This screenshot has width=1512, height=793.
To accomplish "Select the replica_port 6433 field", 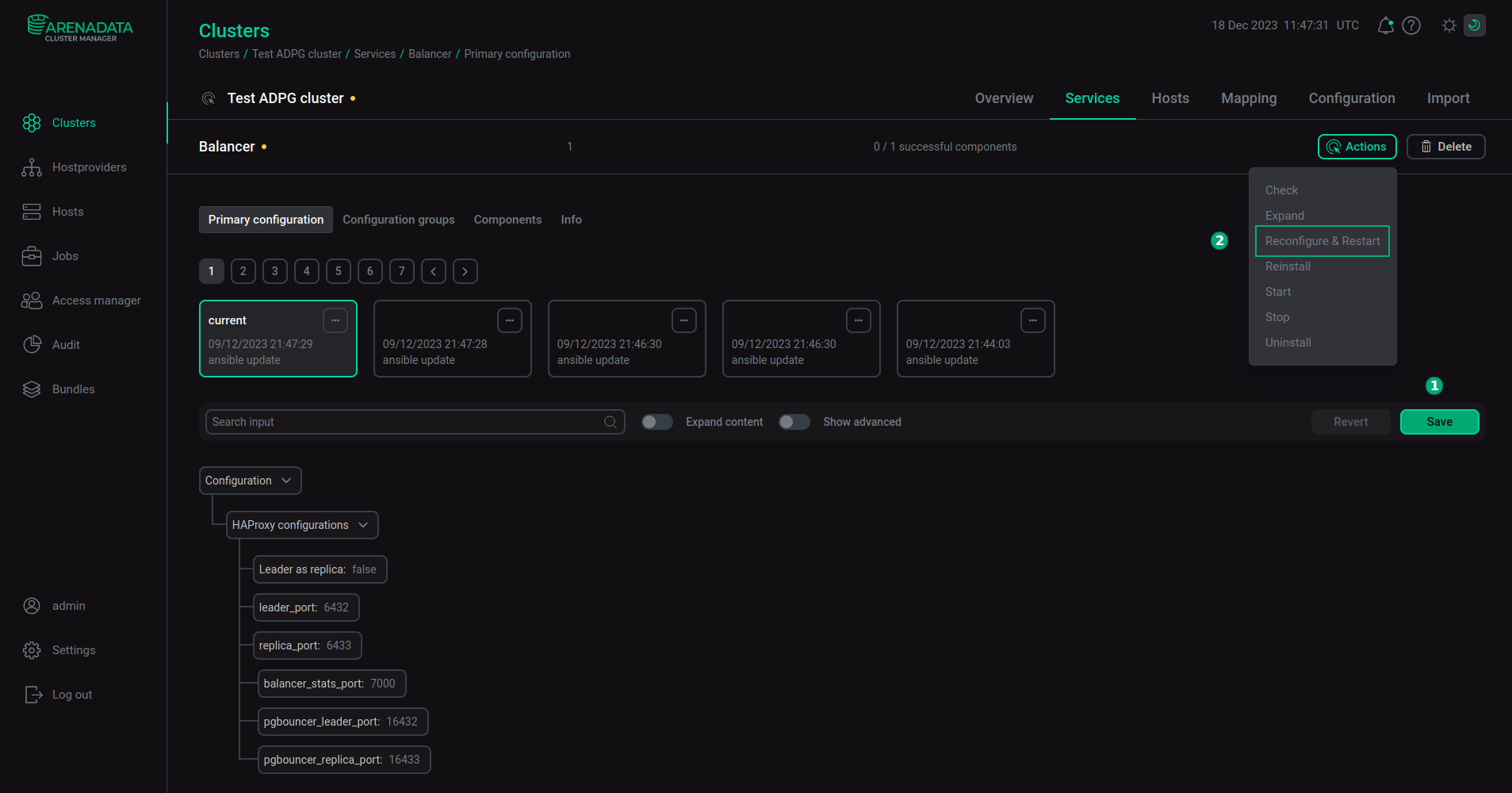I will 308,646.
